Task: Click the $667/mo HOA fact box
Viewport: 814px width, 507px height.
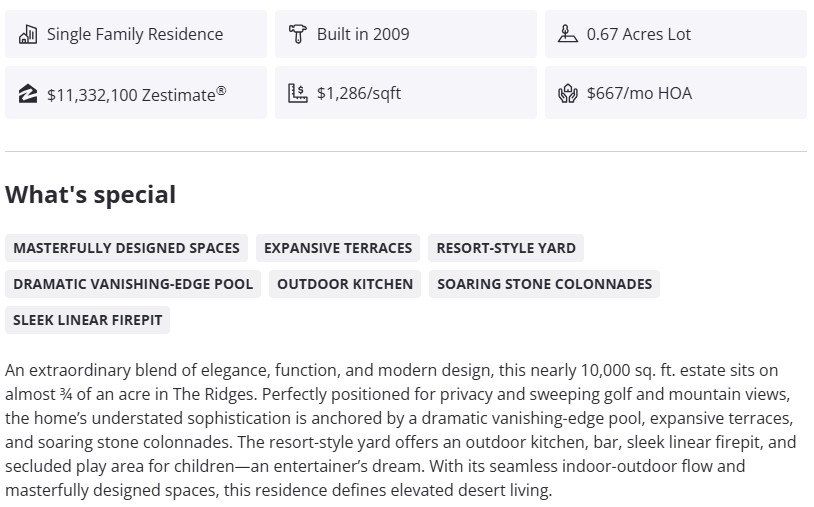Action: click(x=675, y=93)
